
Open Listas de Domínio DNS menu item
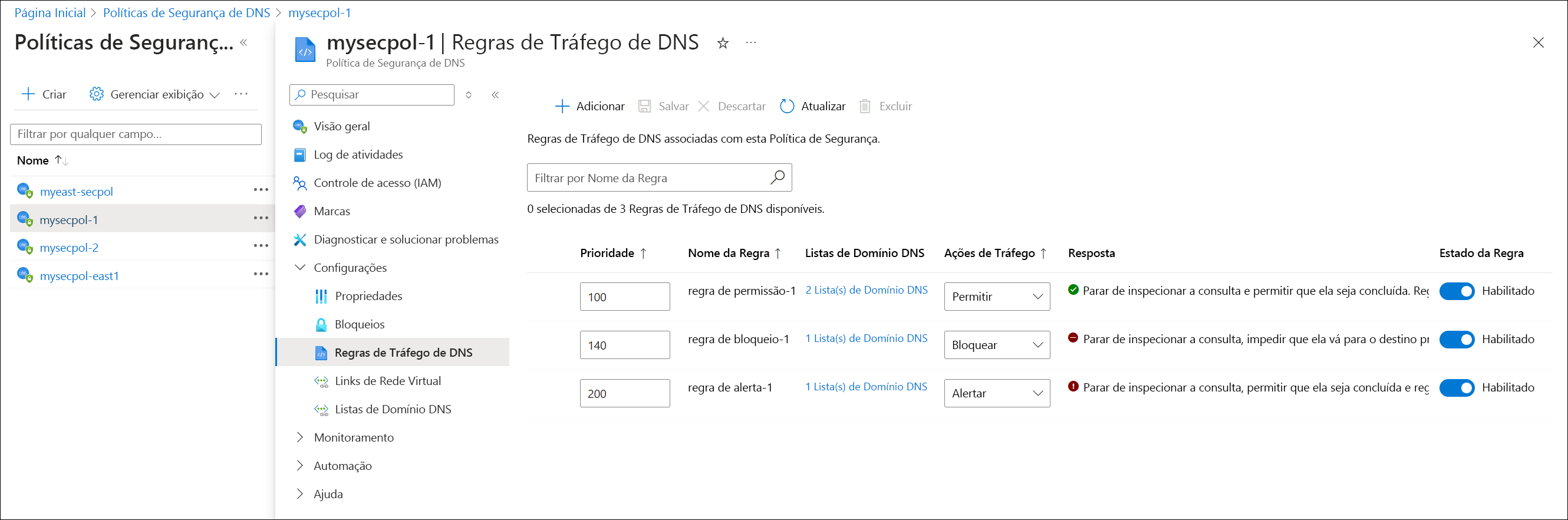(393, 409)
